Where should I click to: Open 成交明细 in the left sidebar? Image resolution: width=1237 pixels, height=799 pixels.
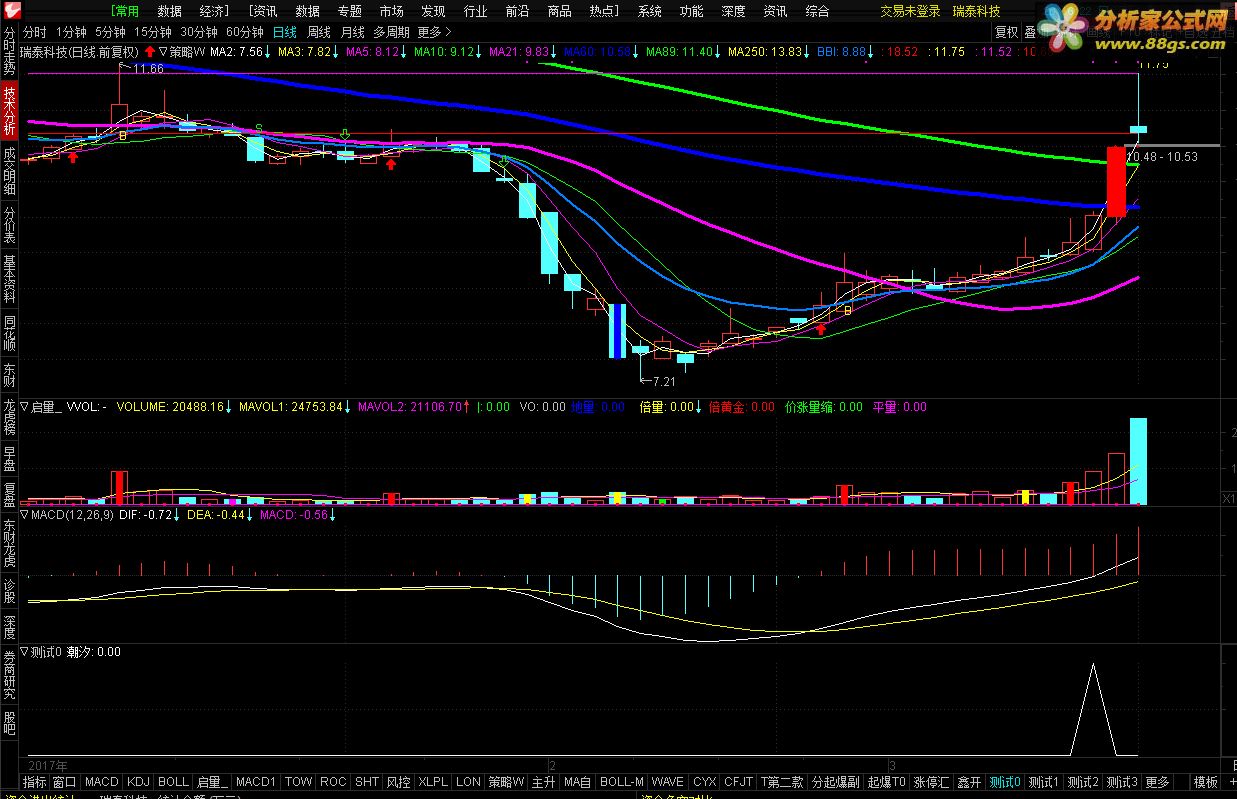pos(10,171)
